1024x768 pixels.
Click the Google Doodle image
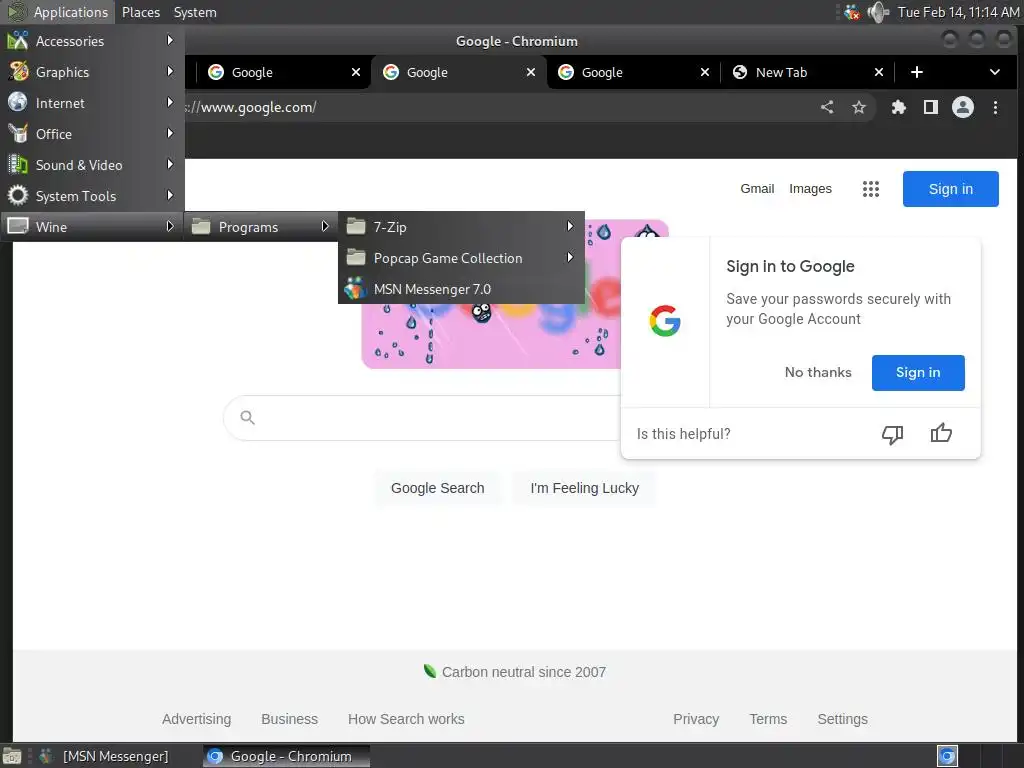pyautogui.click(x=490, y=337)
